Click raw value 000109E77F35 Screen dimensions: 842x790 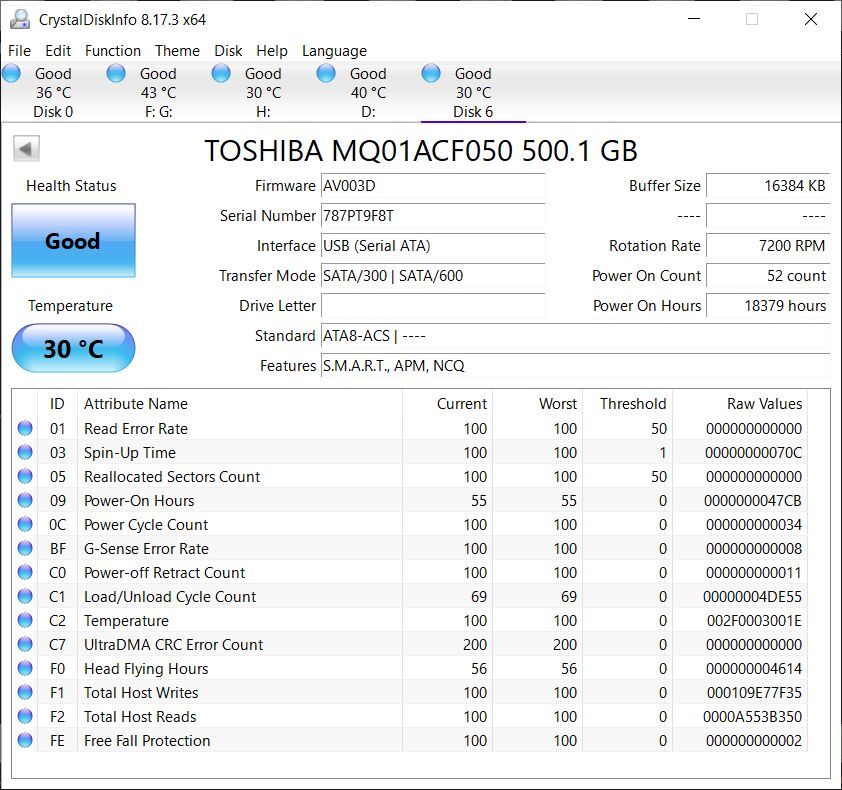(754, 692)
